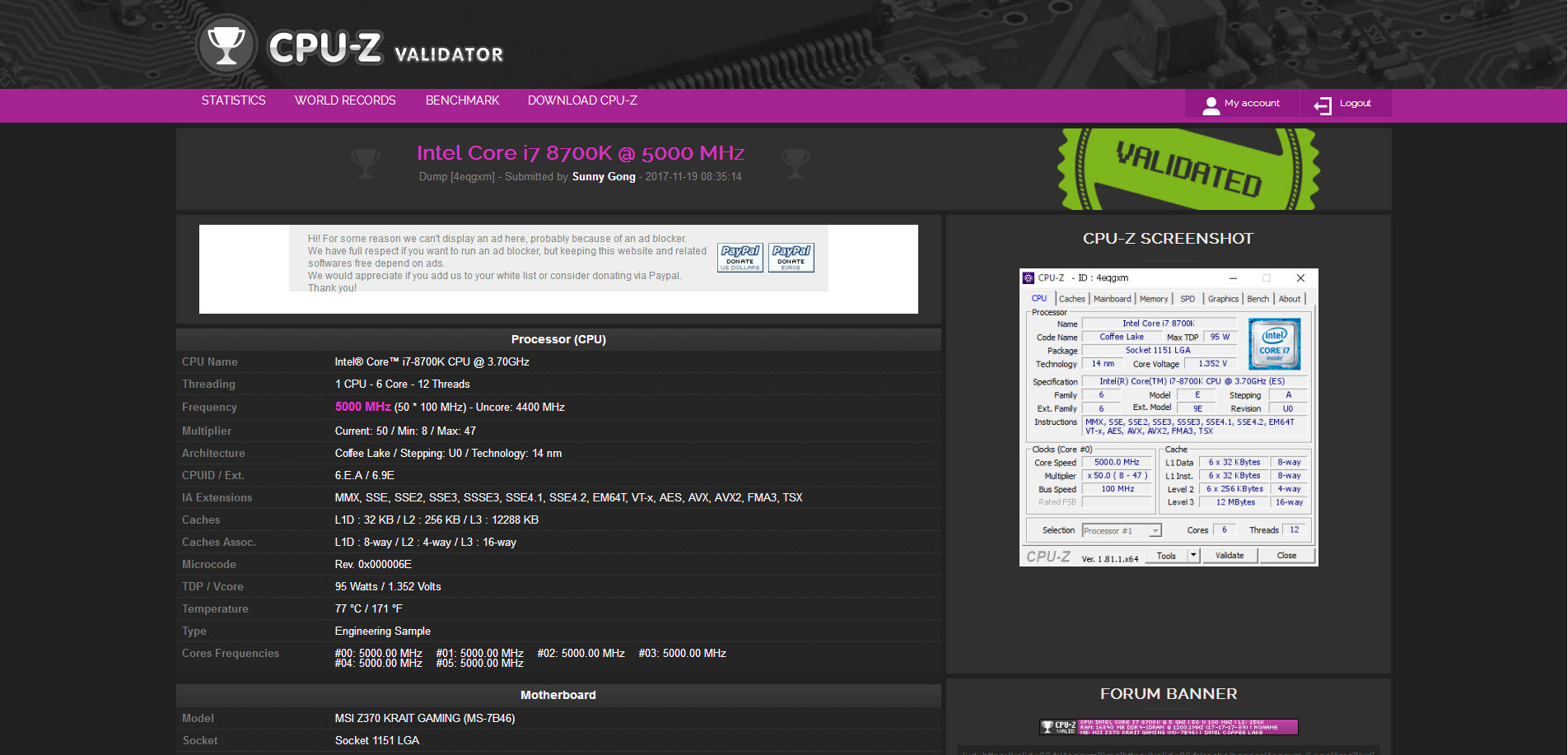Click Temperature value 77 °C / 171 °F

(368, 608)
